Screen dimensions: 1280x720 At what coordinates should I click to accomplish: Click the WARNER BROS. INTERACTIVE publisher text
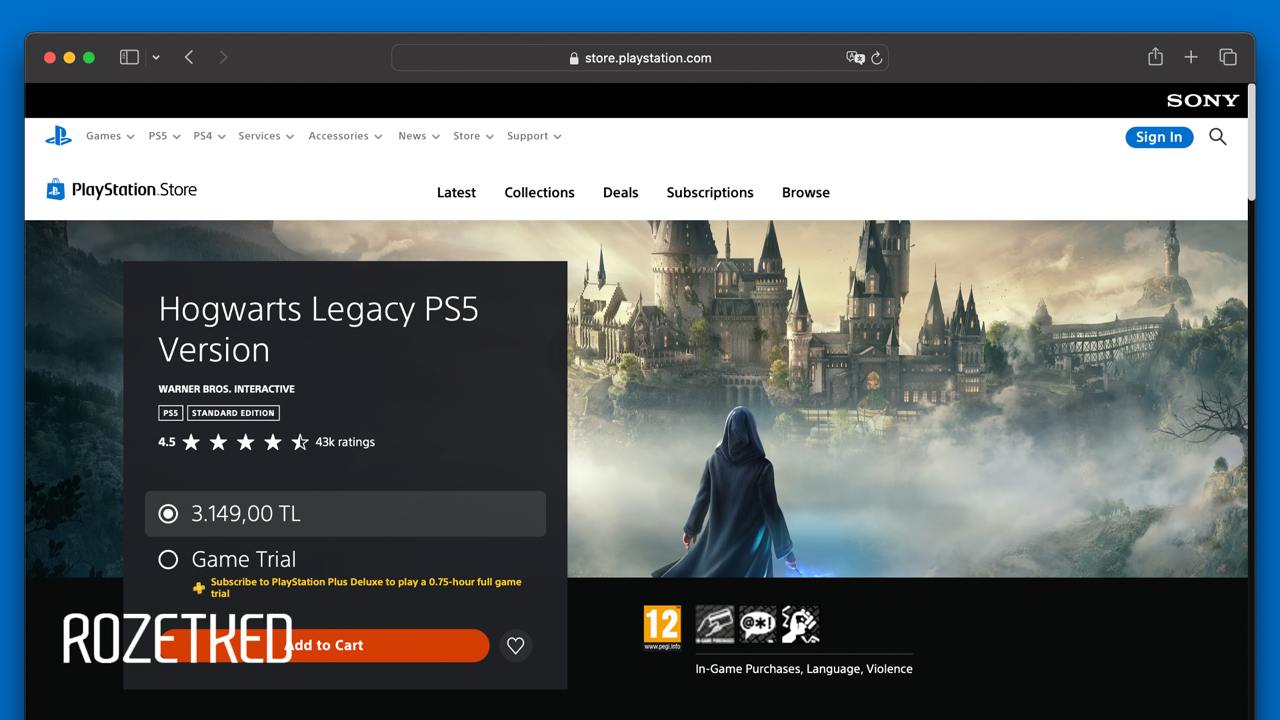226,389
